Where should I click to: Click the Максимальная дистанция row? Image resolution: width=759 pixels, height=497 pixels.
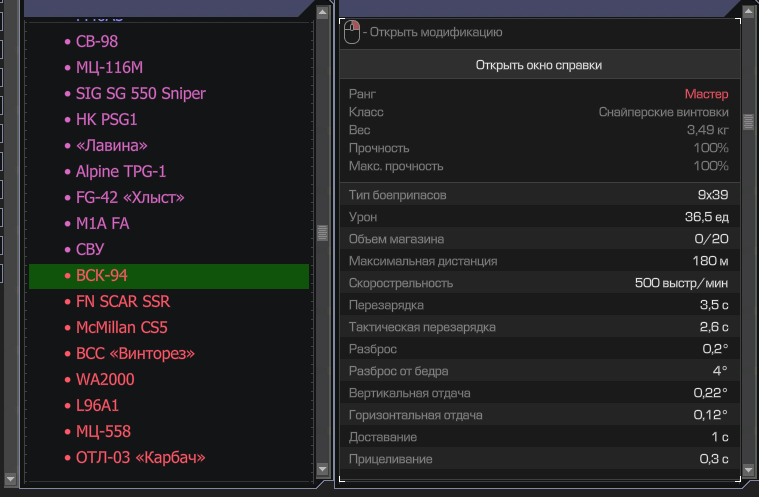(539, 261)
